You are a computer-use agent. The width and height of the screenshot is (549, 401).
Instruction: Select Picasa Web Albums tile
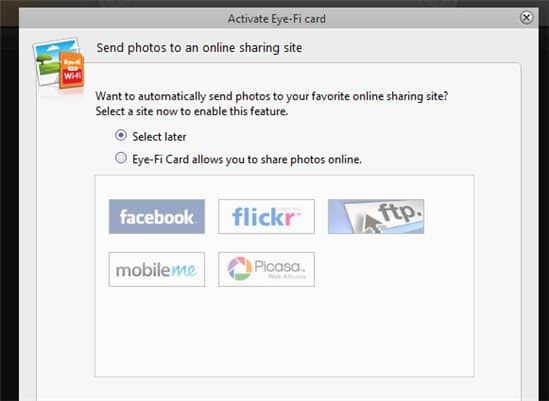(266, 269)
